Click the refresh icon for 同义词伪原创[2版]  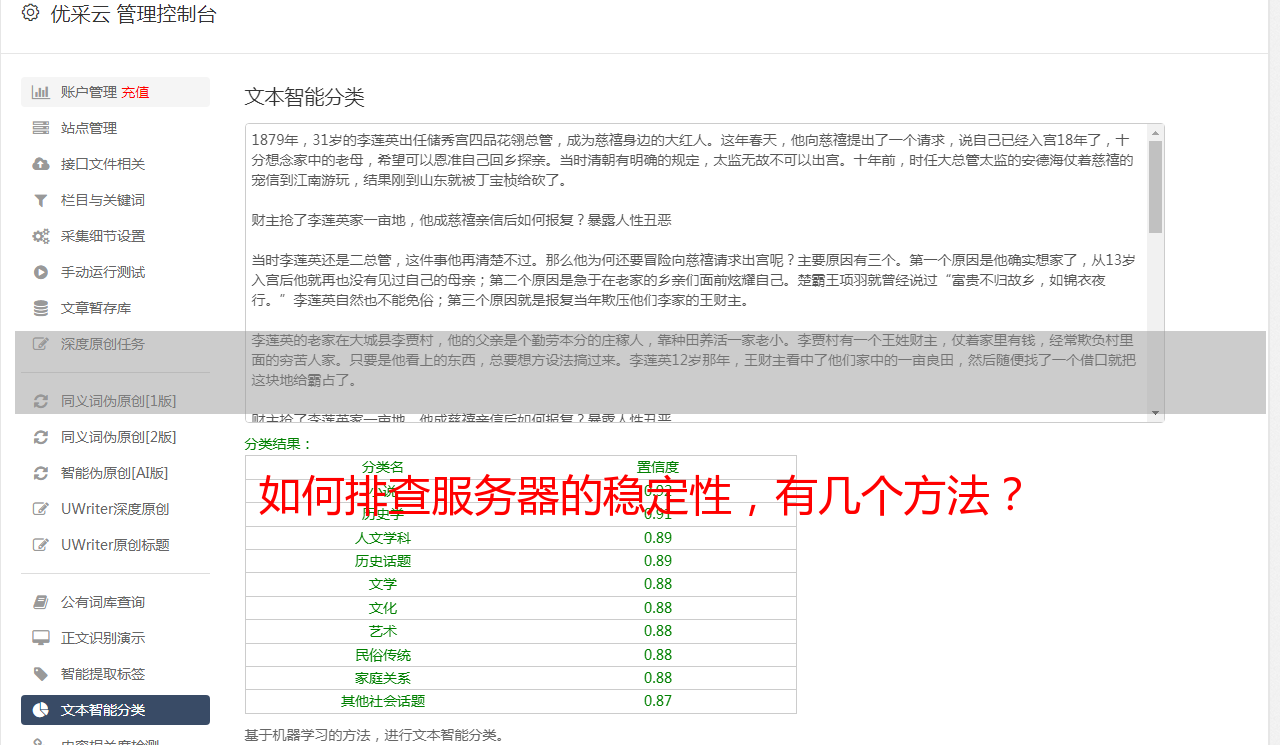pos(41,437)
